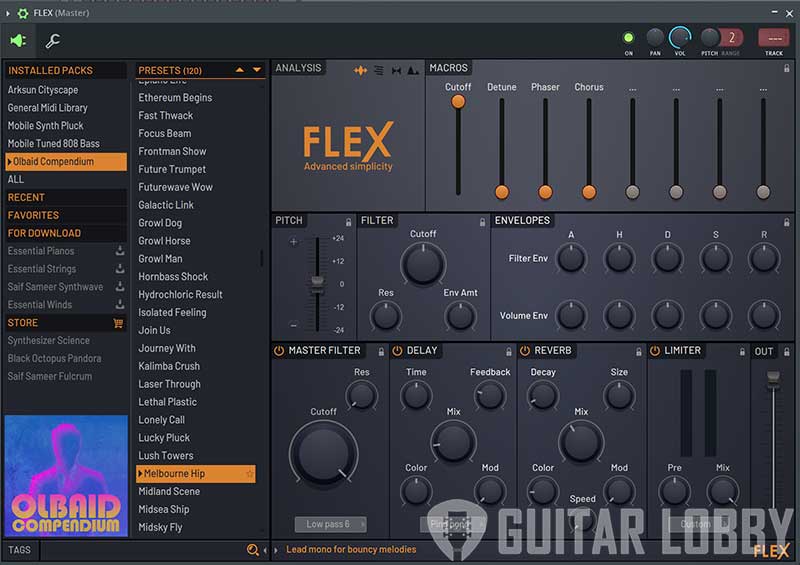Click the Master Filter Cutoff knob
This screenshot has width=800, height=565.
pyautogui.click(x=323, y=453)
